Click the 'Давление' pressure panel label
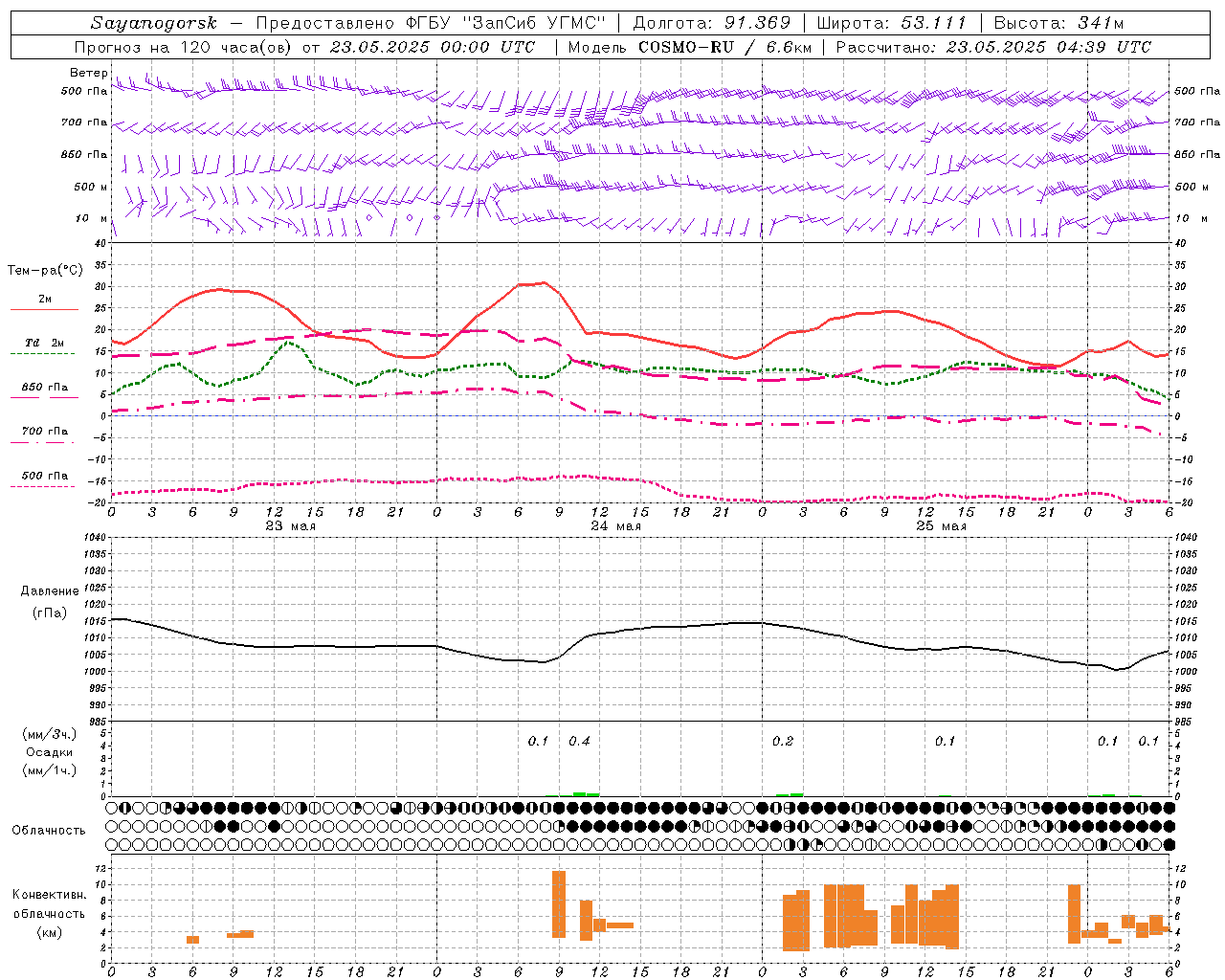Screen dimensions: 1225x980 50,590
